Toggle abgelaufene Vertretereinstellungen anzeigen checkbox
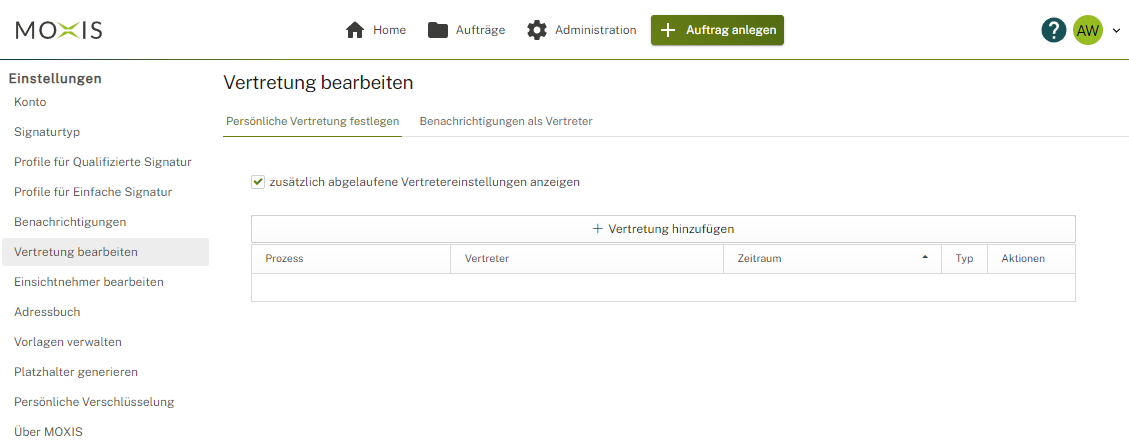The height and width of the screenshot is (446, 1129). coord(258,182)
